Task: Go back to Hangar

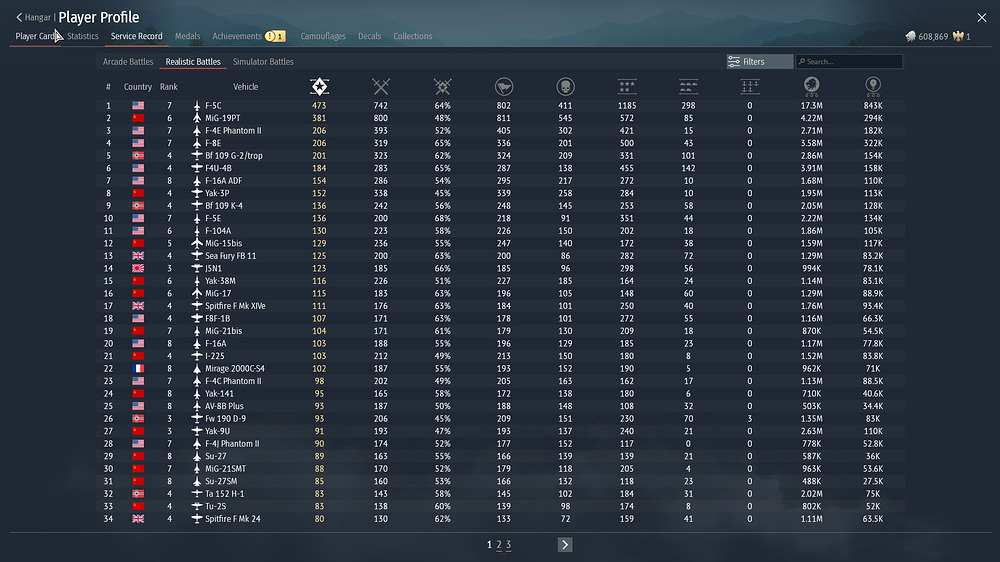Action: pyautogui.click(x=33, y=17)
